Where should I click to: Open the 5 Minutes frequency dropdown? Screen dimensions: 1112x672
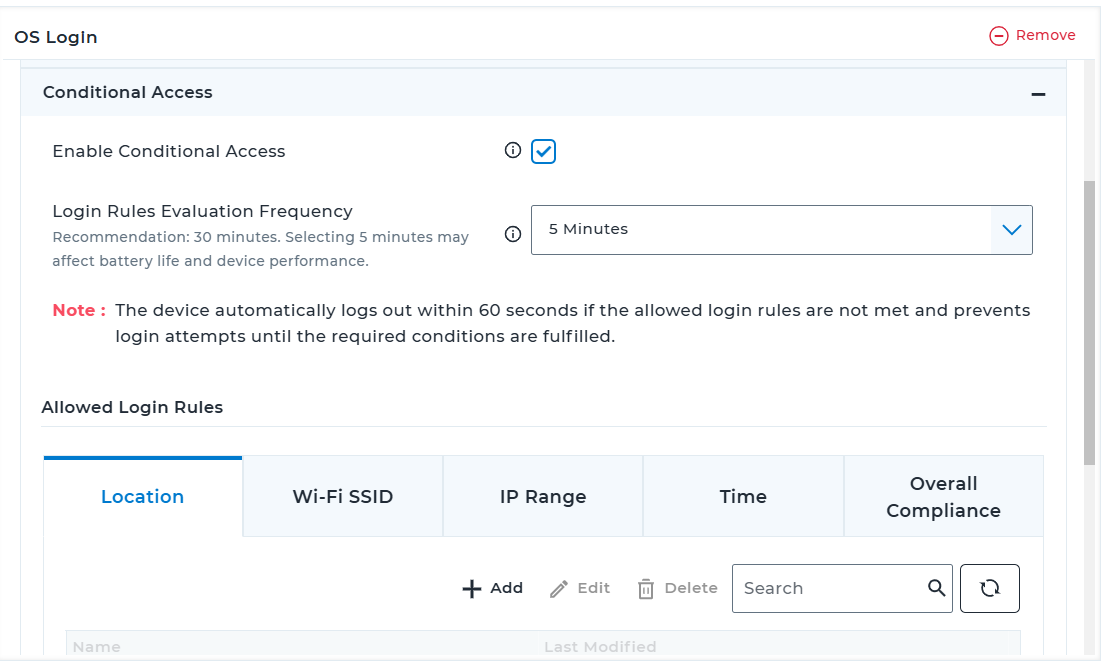781,230
